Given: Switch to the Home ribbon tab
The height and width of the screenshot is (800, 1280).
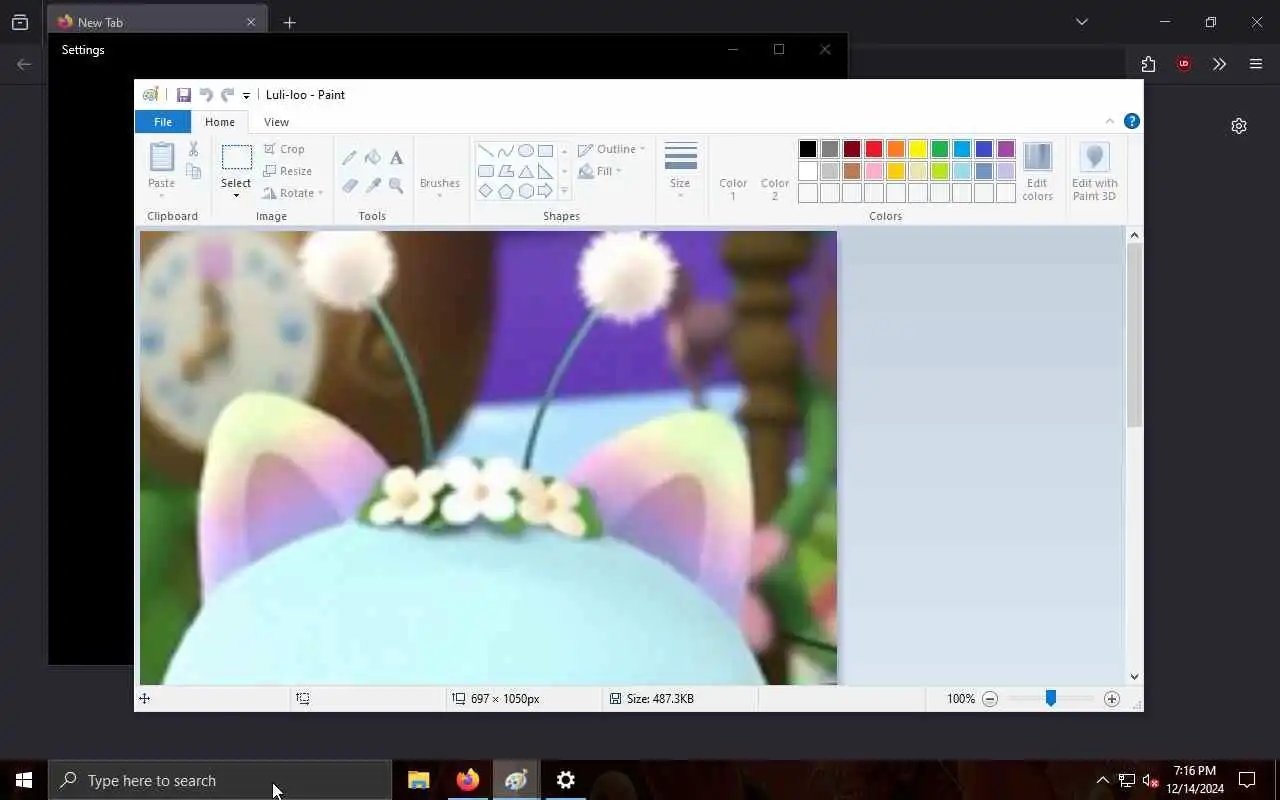Looking at the screenshot, I should tap(220, 122).
